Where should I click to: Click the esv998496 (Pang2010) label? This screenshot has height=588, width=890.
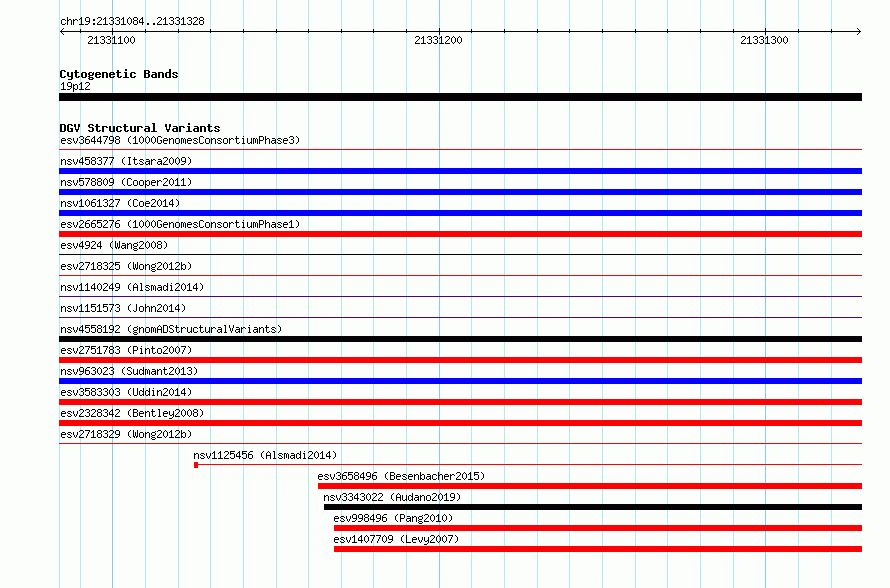(393, 518)
